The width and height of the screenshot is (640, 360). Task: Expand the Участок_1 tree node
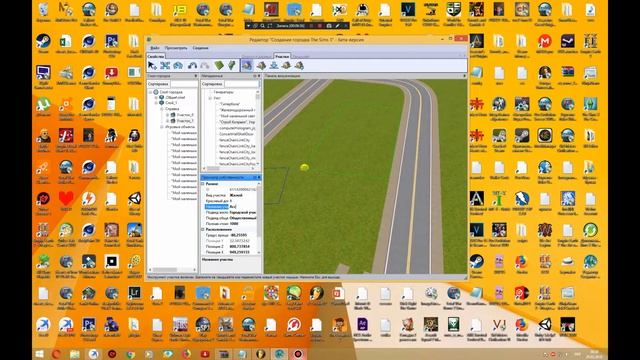[x=167, y=121]
